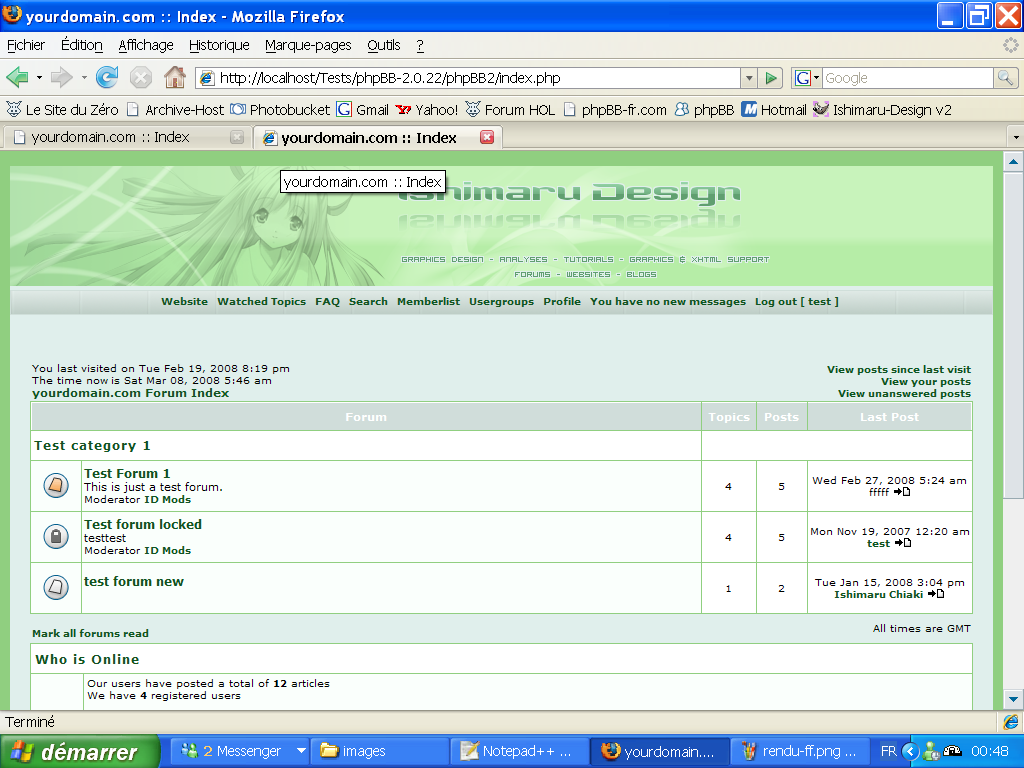The image size is (1024, 768).
Task: Click the Stop loading icon
Action: 140,78
